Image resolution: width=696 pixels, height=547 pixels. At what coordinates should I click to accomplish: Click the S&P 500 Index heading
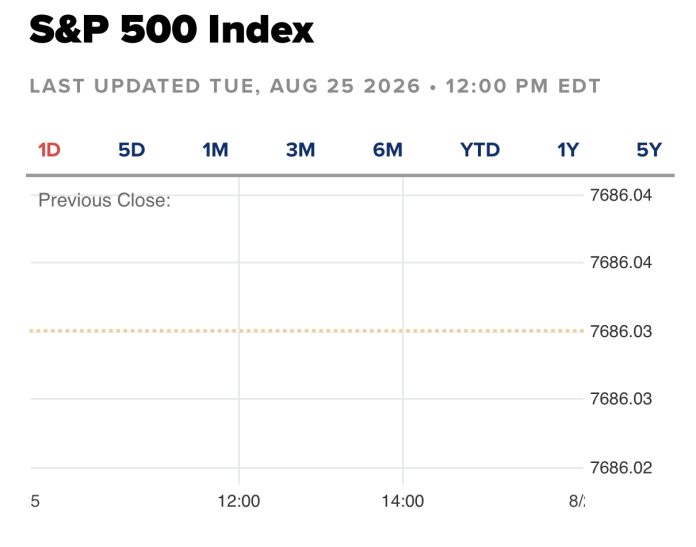point(171,30)
